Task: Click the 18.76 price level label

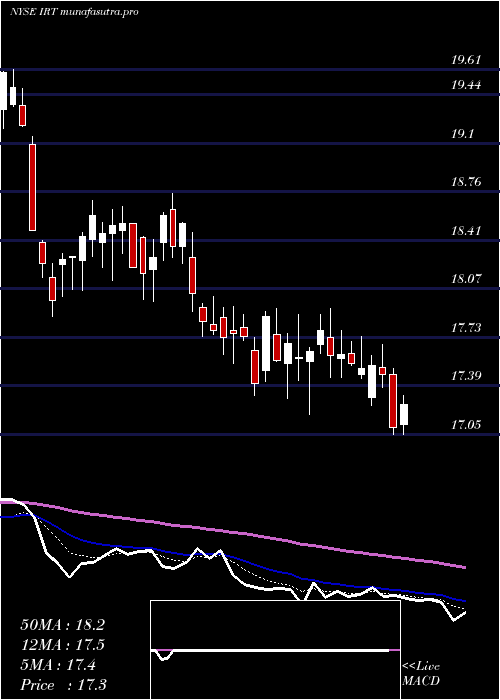Action: pos(466,182)
